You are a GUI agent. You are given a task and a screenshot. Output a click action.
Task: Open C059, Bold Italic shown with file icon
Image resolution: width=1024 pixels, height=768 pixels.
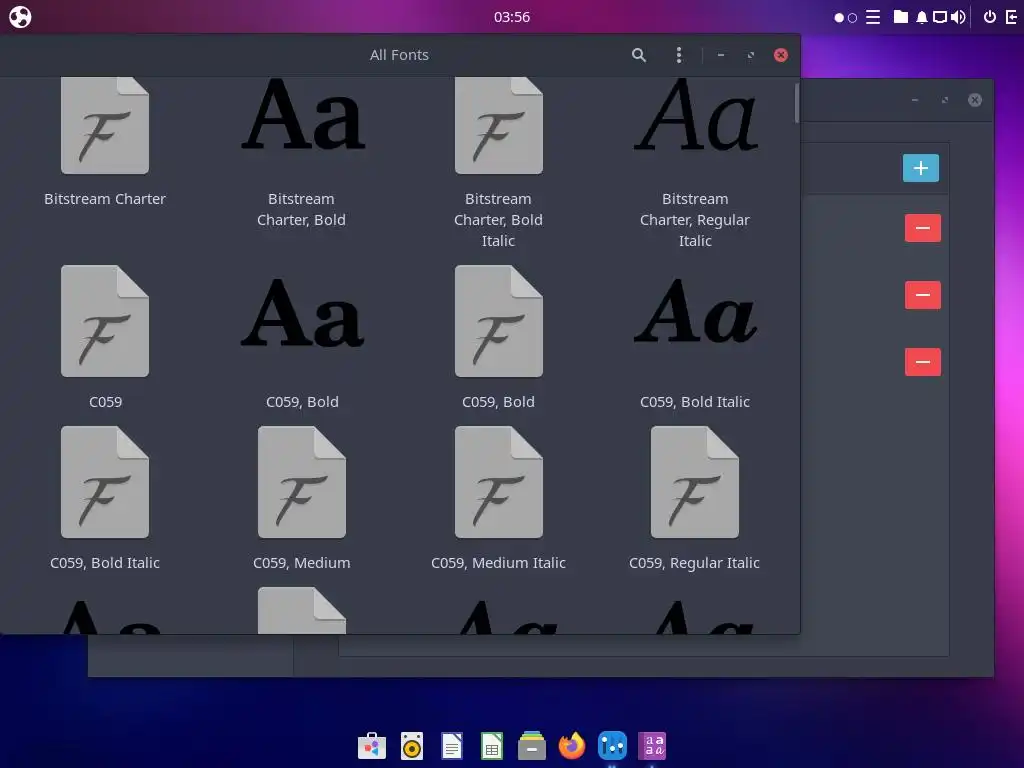(105, 499)
